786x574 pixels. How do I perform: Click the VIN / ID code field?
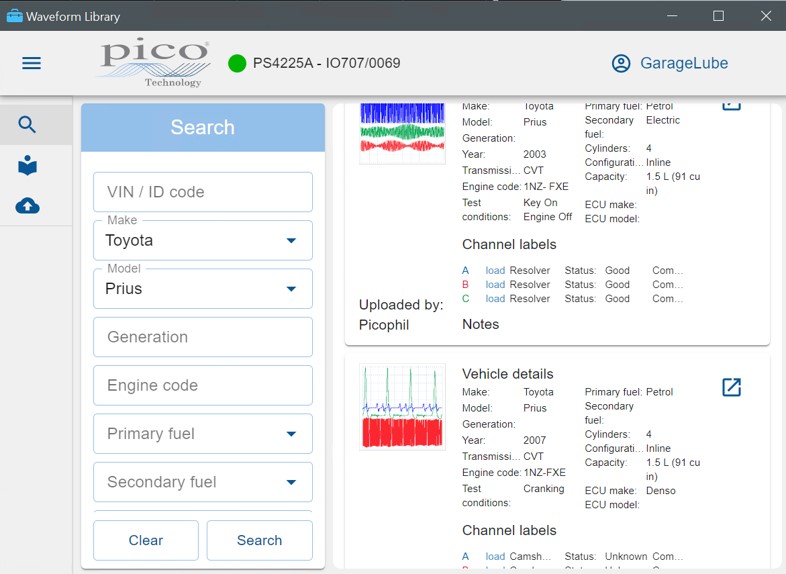(x=203, y=192)
